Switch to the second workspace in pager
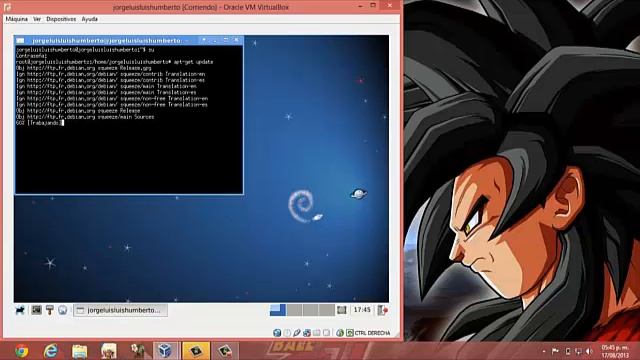Image resolution: width=640 pixels, height=360 pixels. pos(294,310)
